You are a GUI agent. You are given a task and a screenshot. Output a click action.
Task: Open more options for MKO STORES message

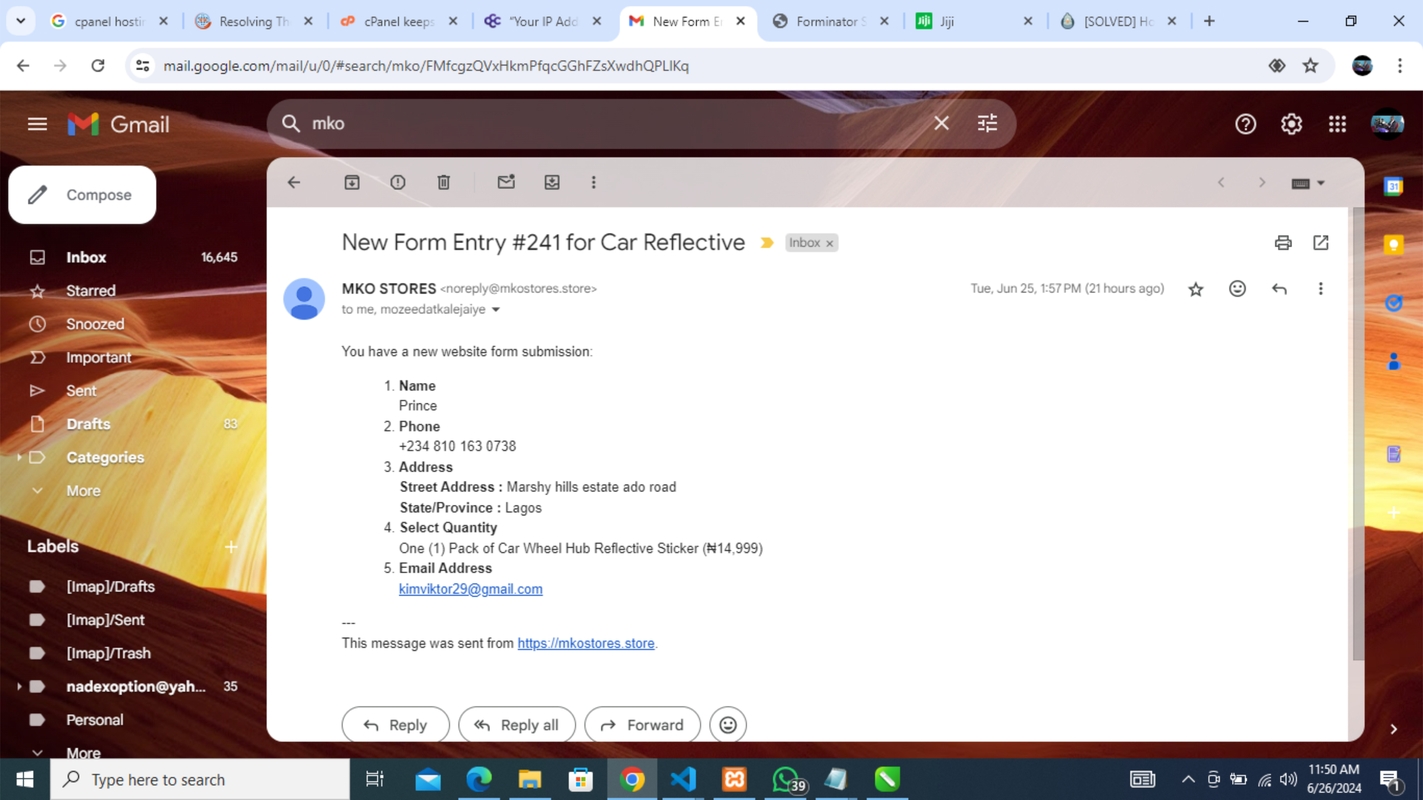pos(1321,289)
